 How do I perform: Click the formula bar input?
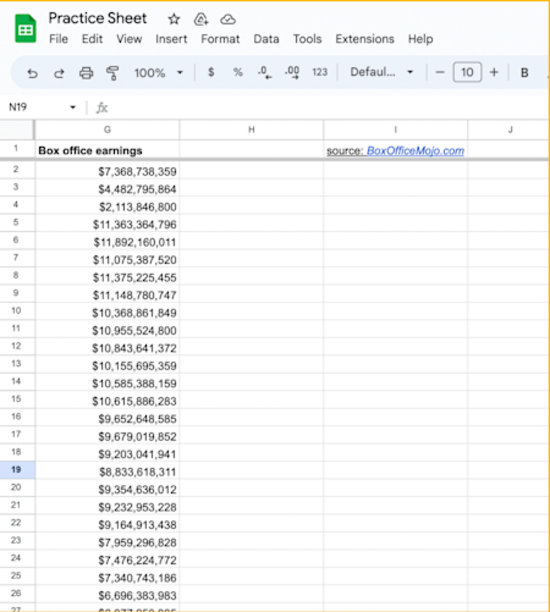coord(328,107)
